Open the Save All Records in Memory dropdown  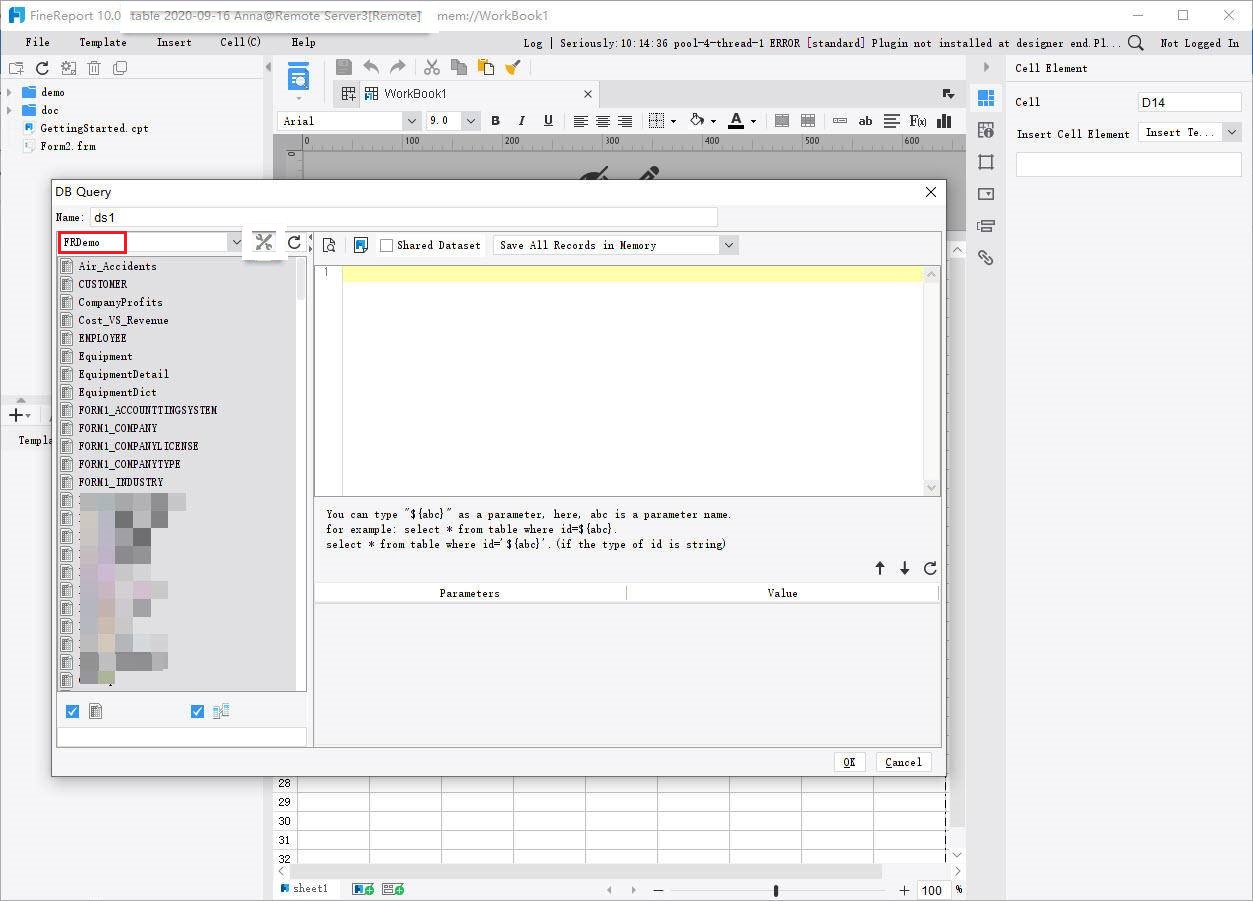(x=729, y=245)
